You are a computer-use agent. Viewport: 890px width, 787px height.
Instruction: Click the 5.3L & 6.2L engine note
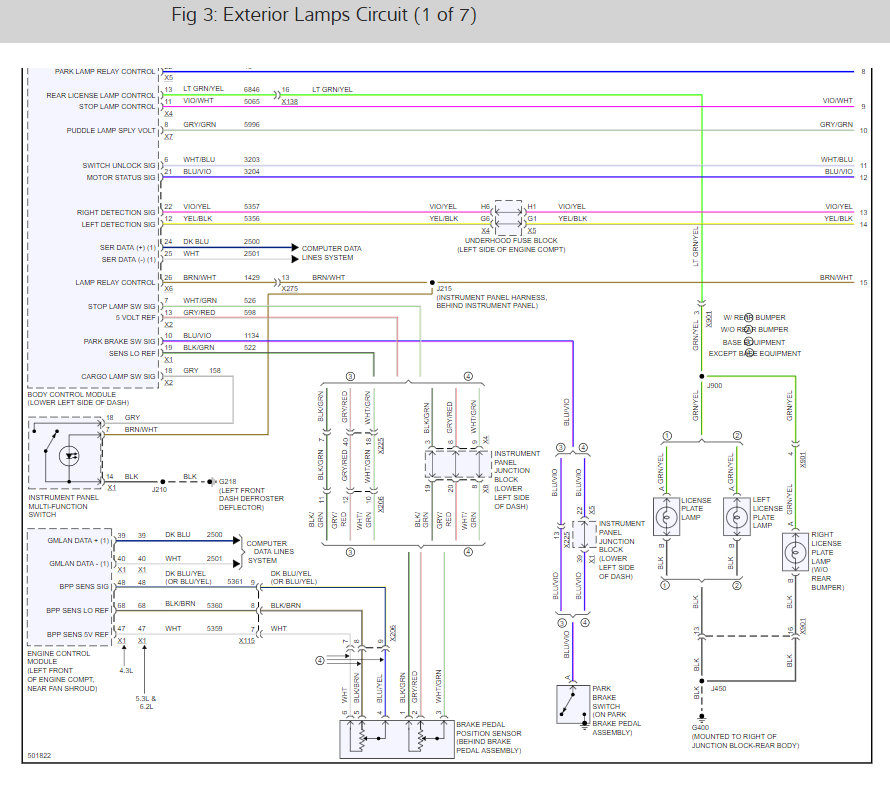pyautogui.click(x=145, y=702)
